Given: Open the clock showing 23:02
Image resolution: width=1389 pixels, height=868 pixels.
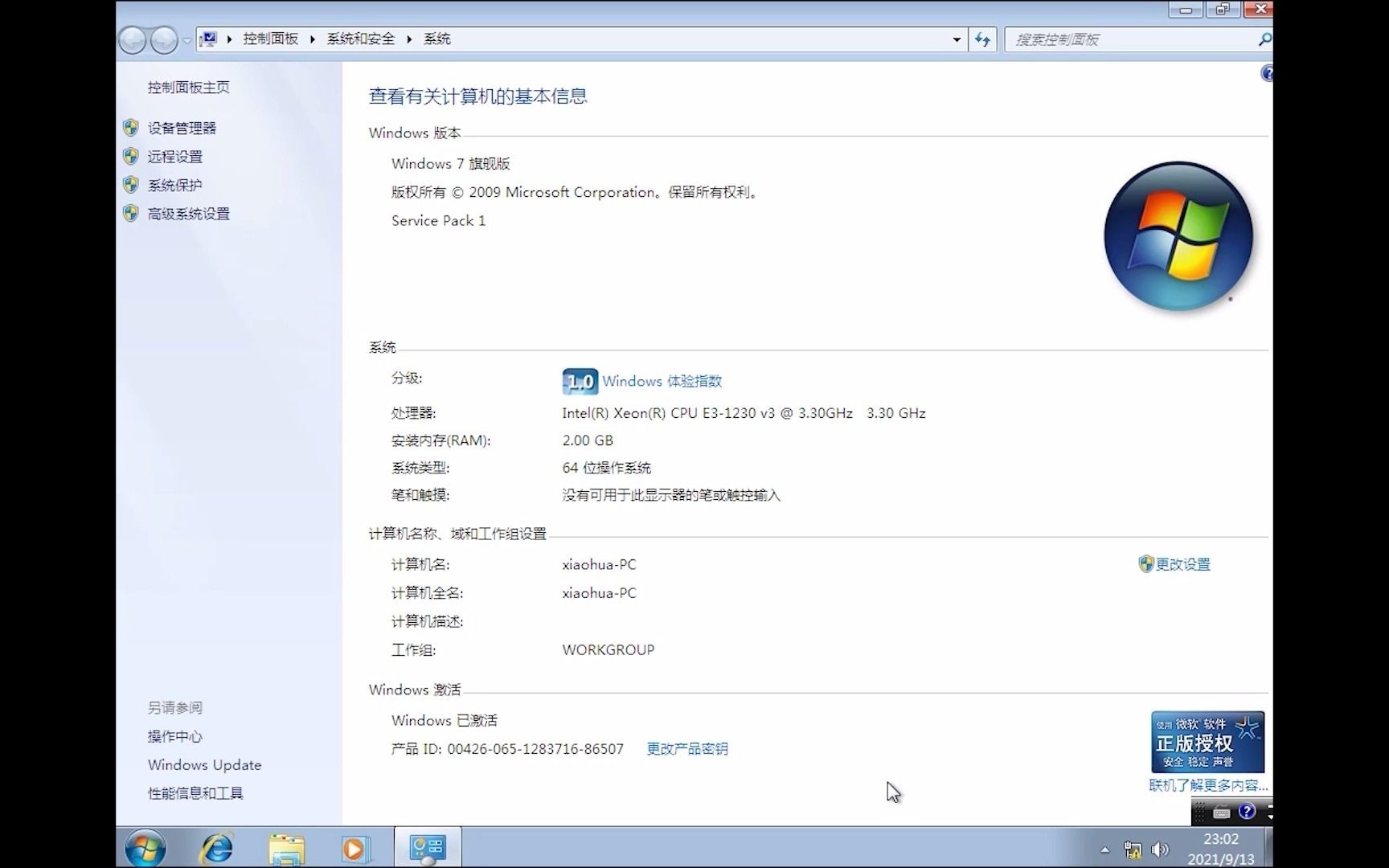Looking at the screenshot, I should pos(1221,849).
